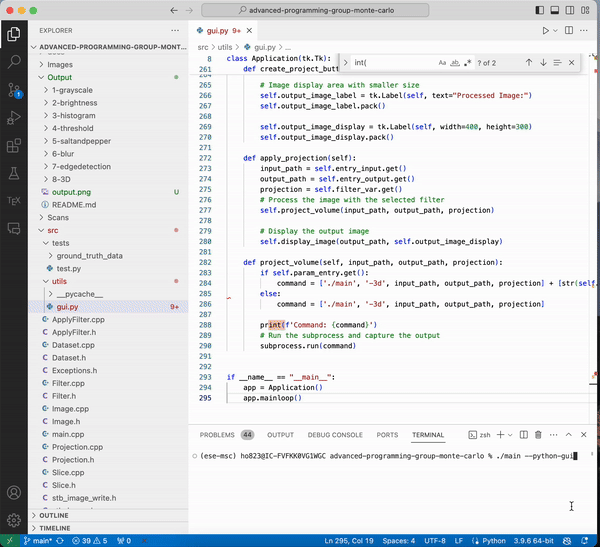Close the gui.py editor tab
This screenshot has width=600, height=547.
(x=249, y=31)
